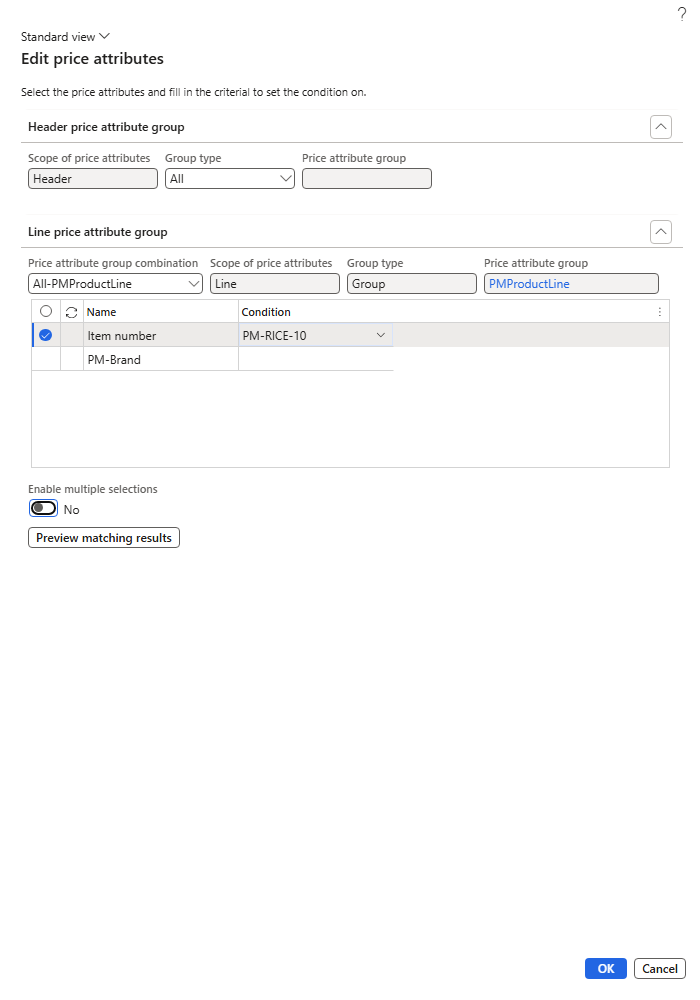Click the Header scope field
700x1000 pixels.
click(x=92, y=179)
